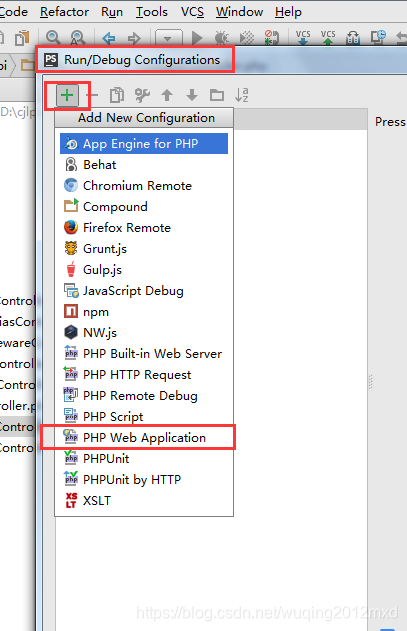Choose Compound configuration type
The height and width of the screenshot is (631, 407).
pos(144,206)
